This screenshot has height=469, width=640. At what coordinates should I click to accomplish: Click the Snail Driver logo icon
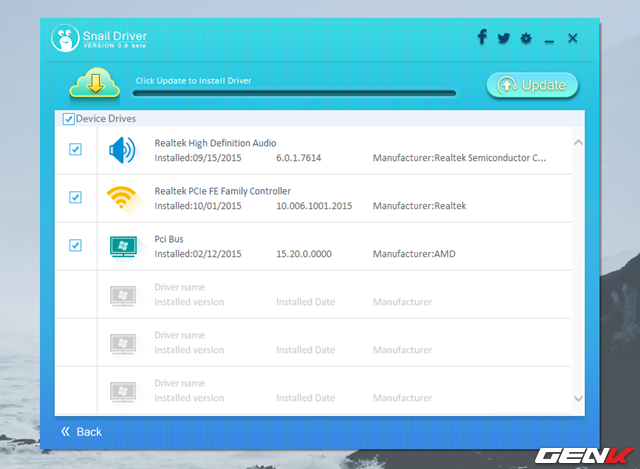point(65,38)
